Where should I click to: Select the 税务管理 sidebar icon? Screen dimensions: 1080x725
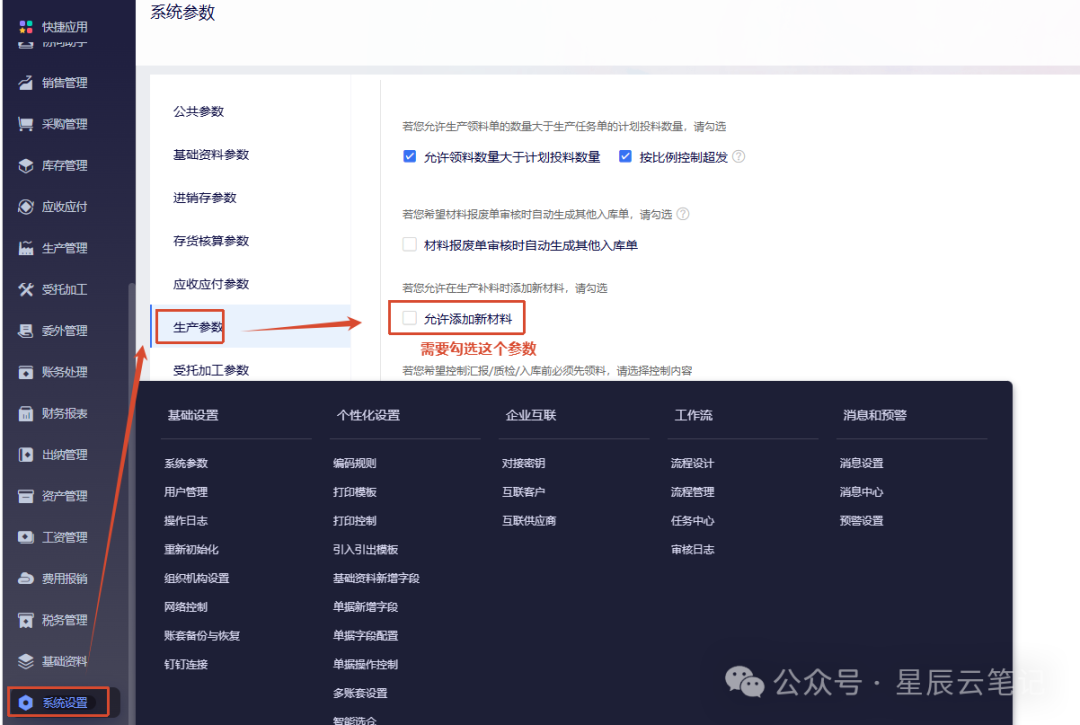[x=25, y=620]
